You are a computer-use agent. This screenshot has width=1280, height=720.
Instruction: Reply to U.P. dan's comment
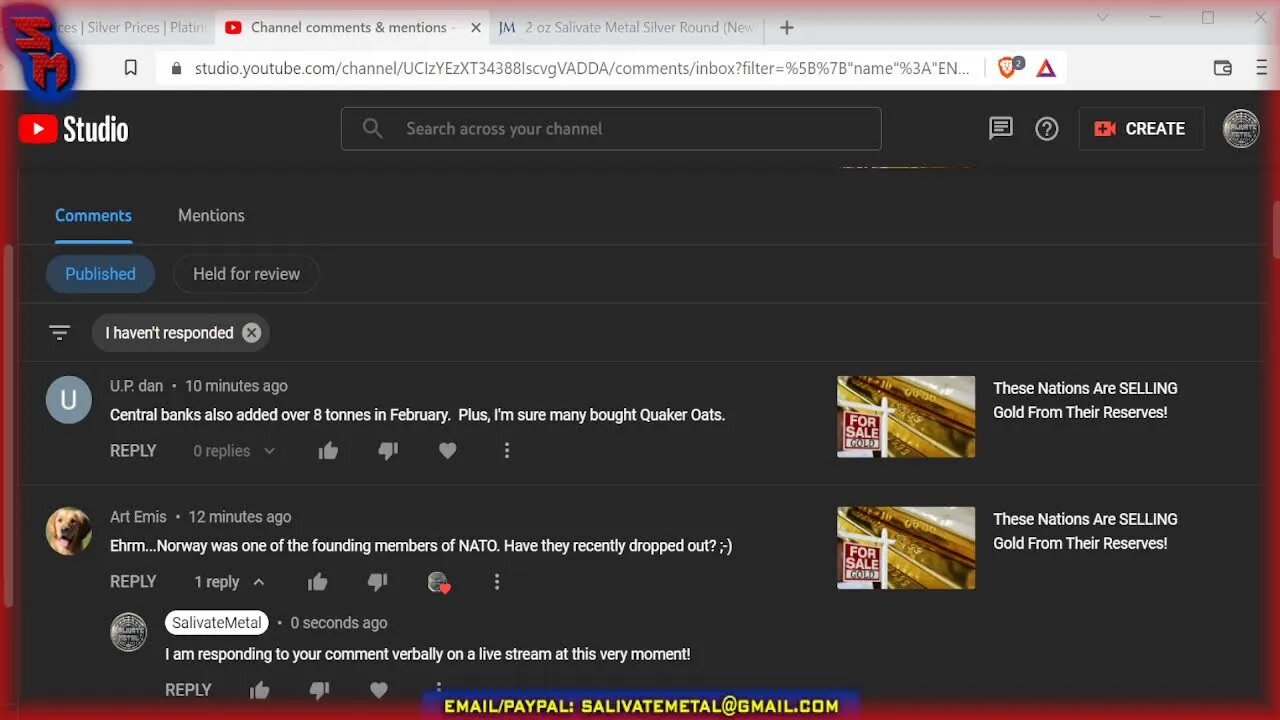tap(133, 450)
